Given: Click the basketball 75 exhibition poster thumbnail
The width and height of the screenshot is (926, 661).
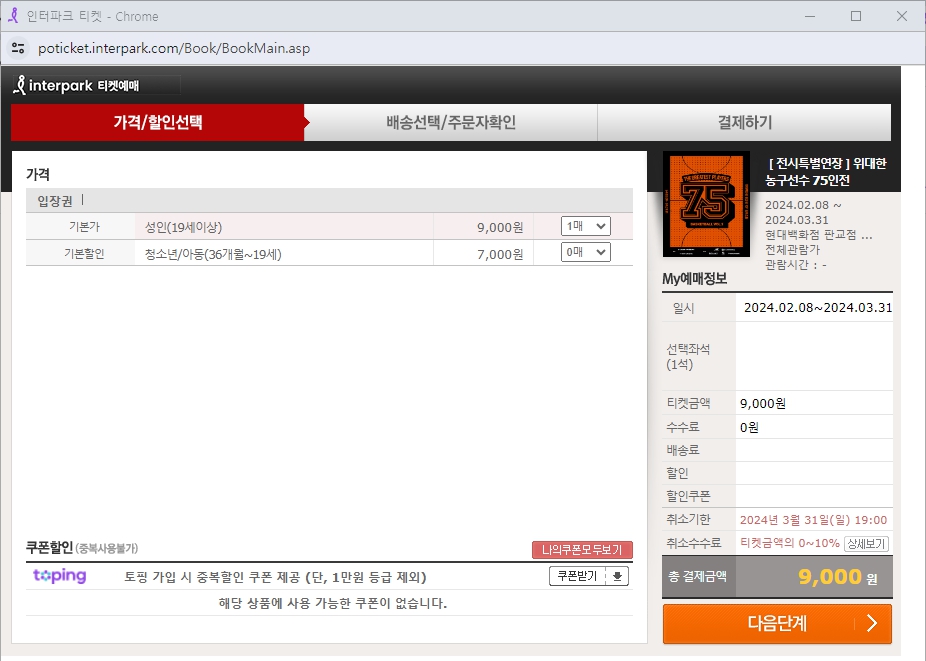Looking at the screenshot, I should pos(706,204).
